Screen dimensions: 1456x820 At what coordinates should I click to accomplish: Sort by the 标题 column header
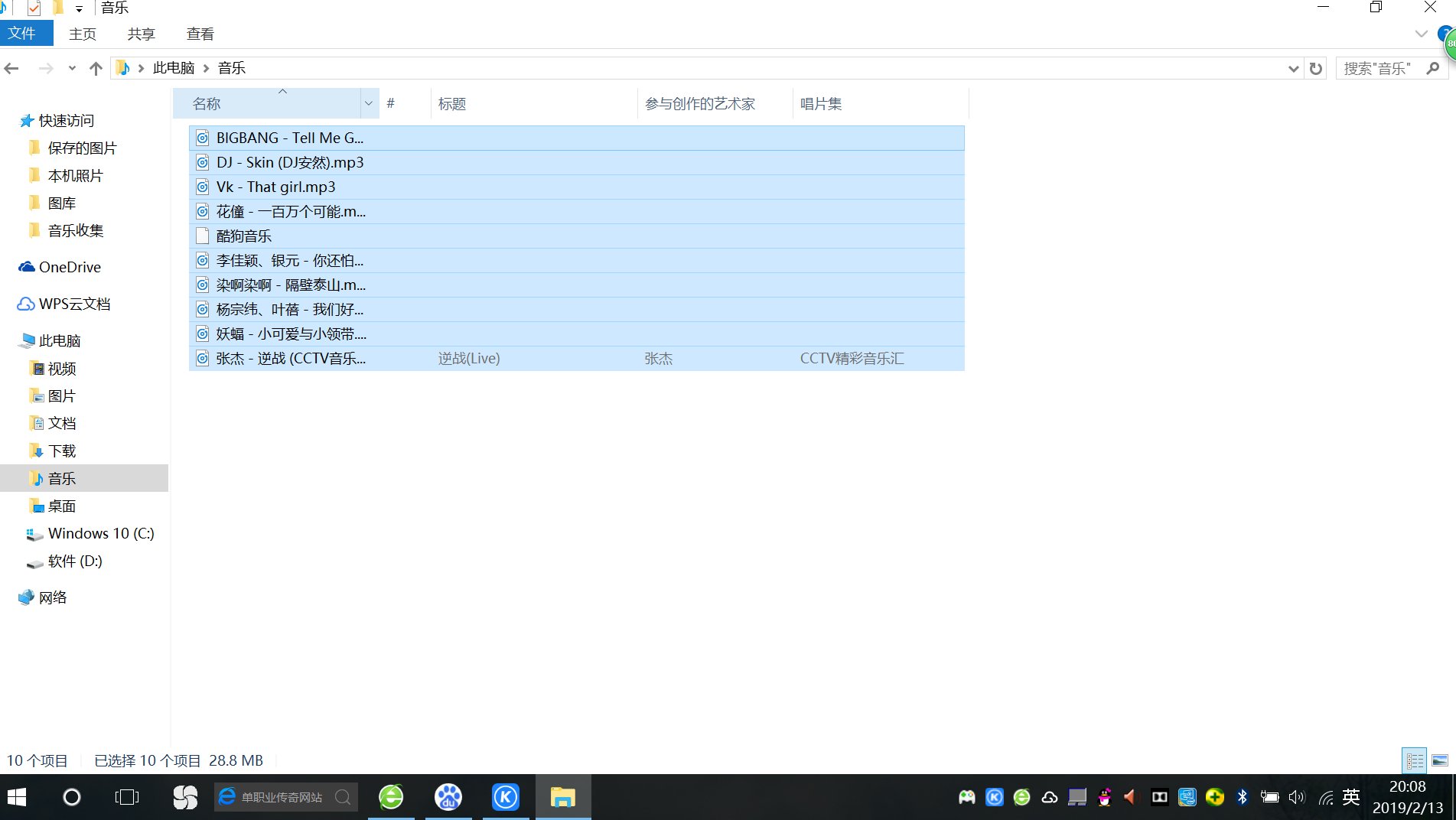pos(453,104)
